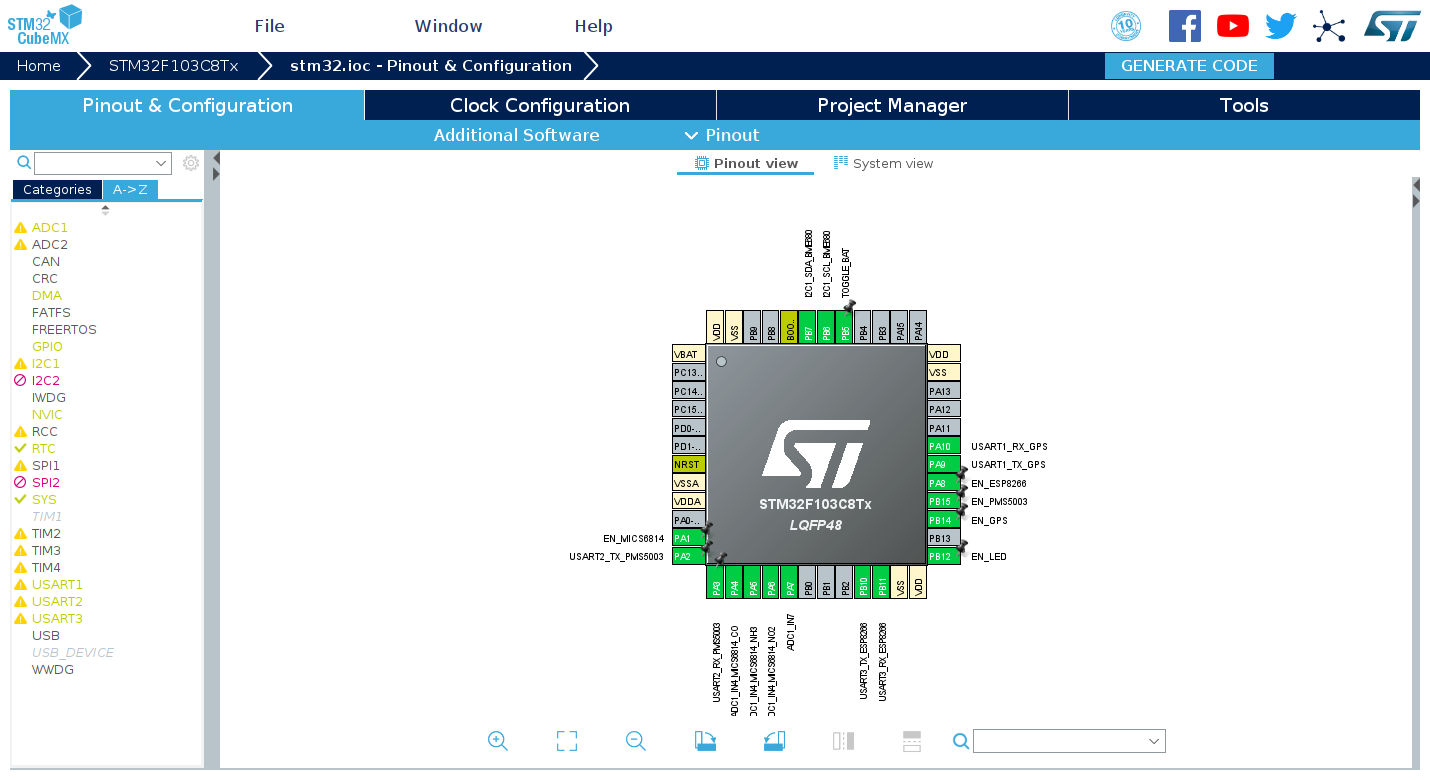The image size is (1430, 780).
Task: Select the A->Z sorting tab
Action: point(130,190)
